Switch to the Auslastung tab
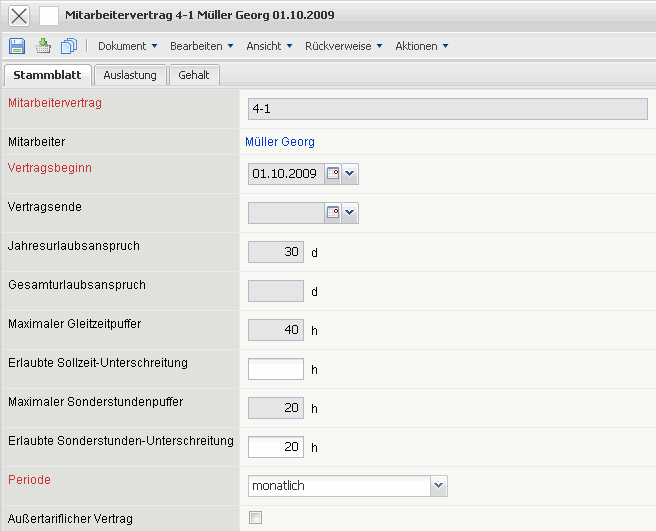The width and height of the screenshot is (656, 531). pyautogui.click(x=130, y=76)
